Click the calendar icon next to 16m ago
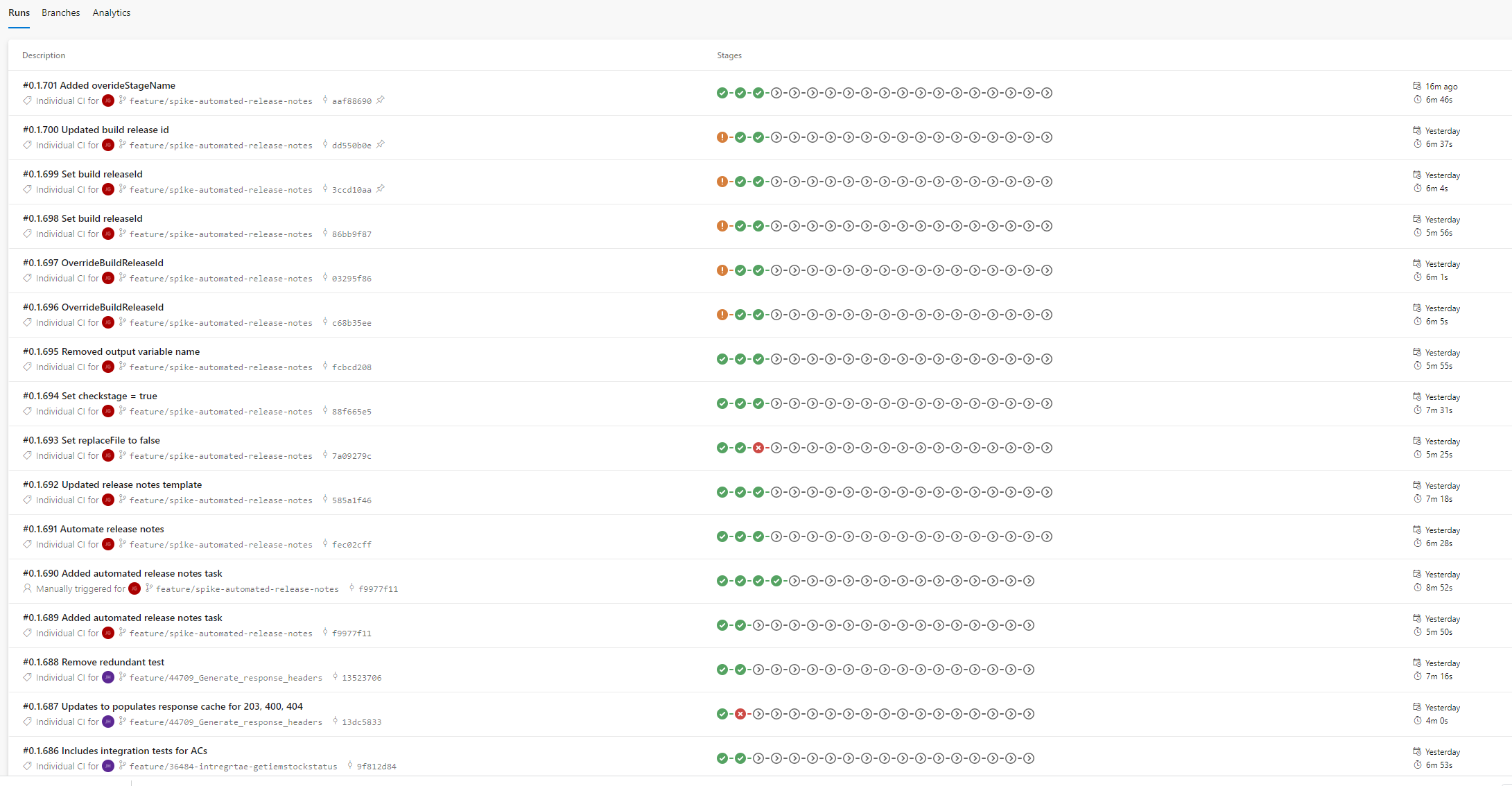The width and height of the screenshot is (1512, 786). [1418, 86]
